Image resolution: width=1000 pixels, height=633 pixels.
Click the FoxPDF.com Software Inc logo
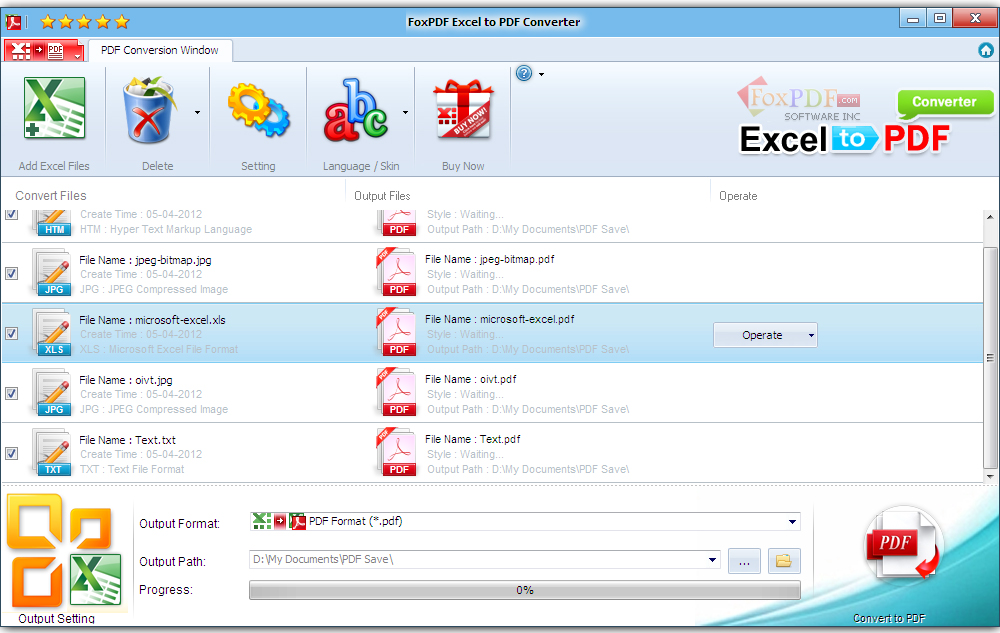tap(799, 100)
